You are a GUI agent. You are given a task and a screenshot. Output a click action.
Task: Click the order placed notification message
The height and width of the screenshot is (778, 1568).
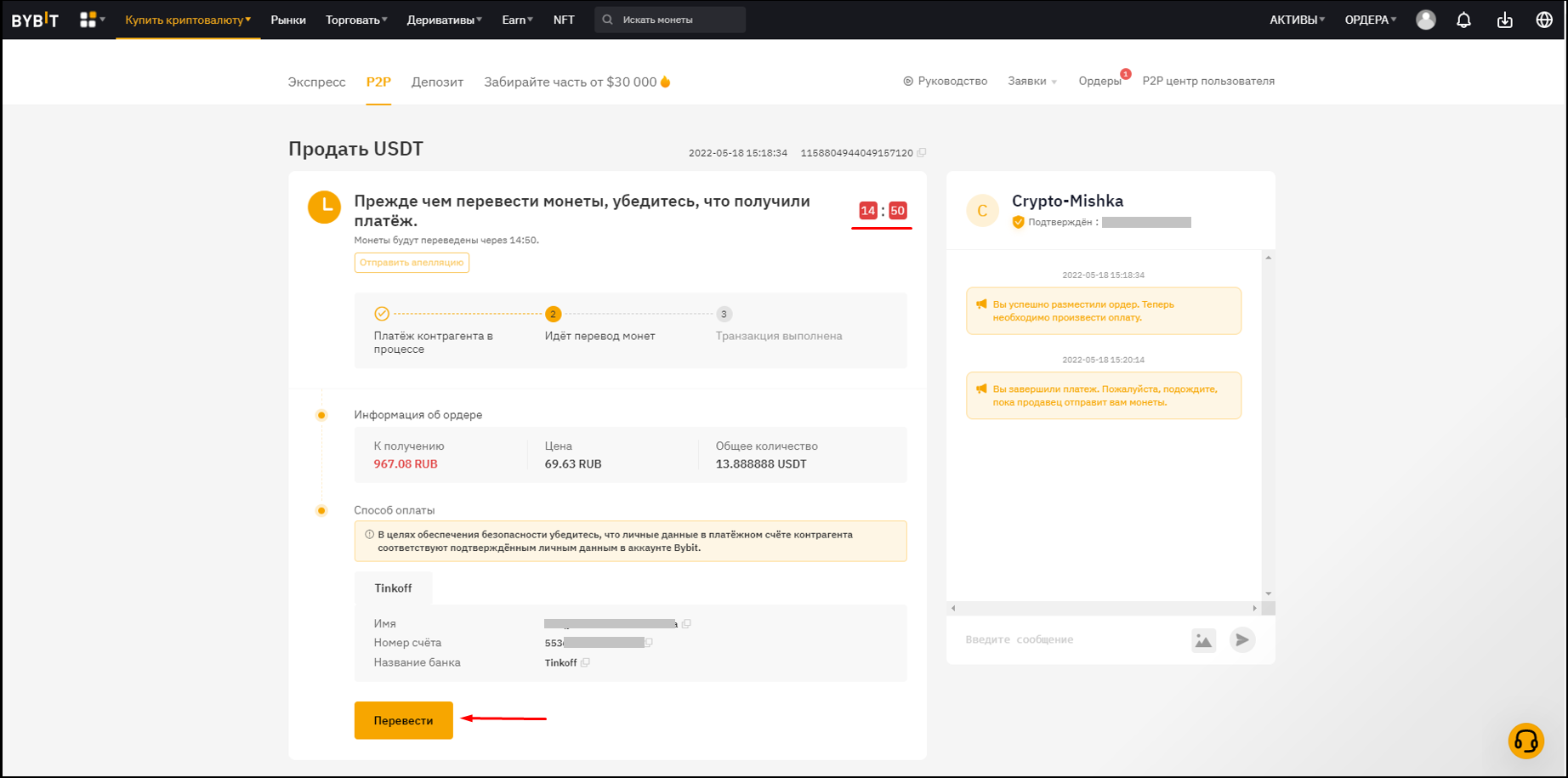pyautogui.click(x=1104, y=311)
